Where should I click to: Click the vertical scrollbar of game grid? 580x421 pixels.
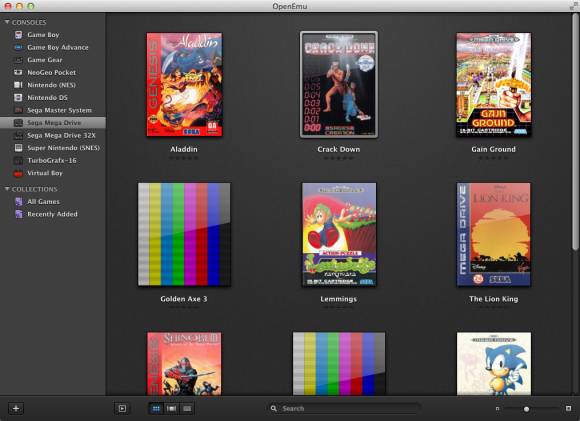[575, 133]
